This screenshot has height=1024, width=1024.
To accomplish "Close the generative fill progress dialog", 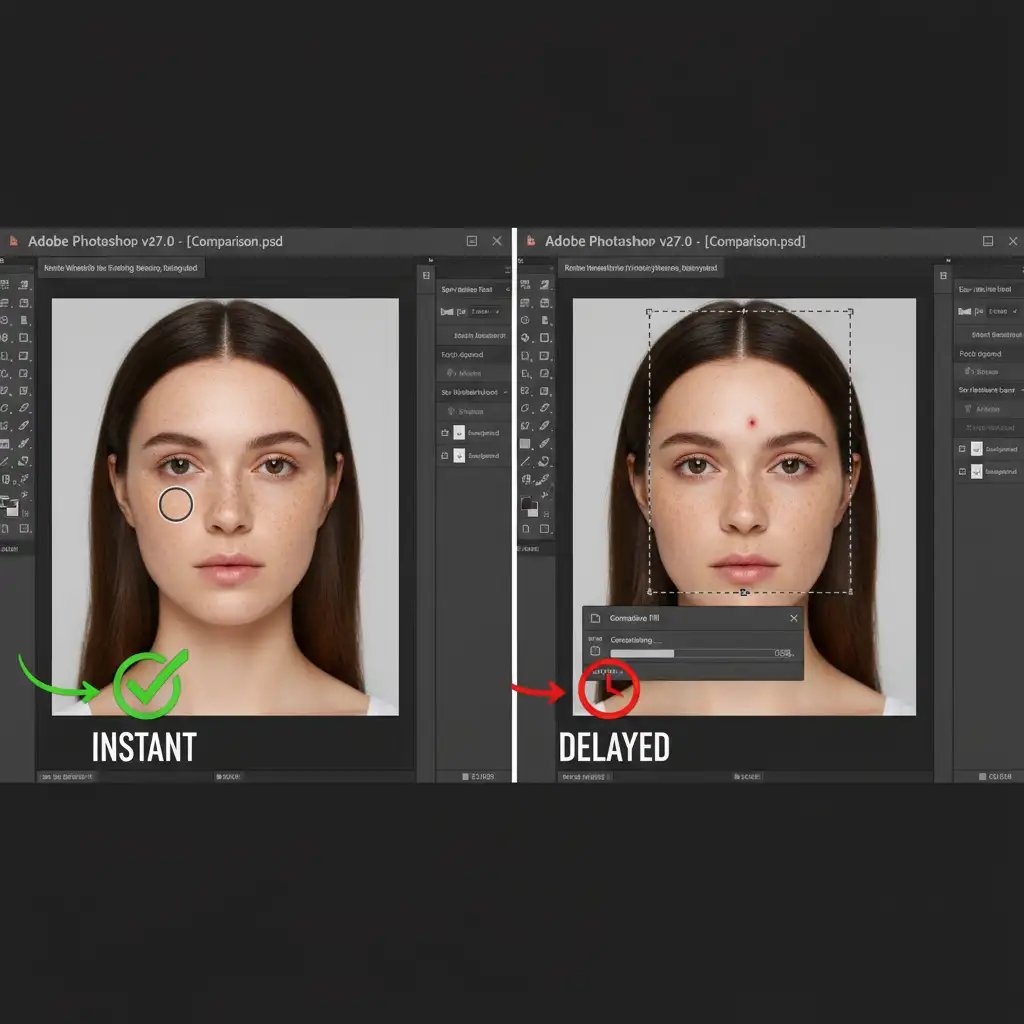I will (x=794, y=619).
